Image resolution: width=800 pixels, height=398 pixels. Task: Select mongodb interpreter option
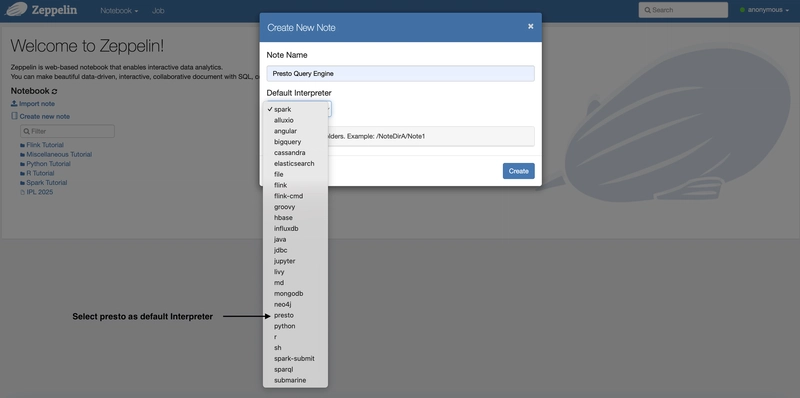point(295,293)
